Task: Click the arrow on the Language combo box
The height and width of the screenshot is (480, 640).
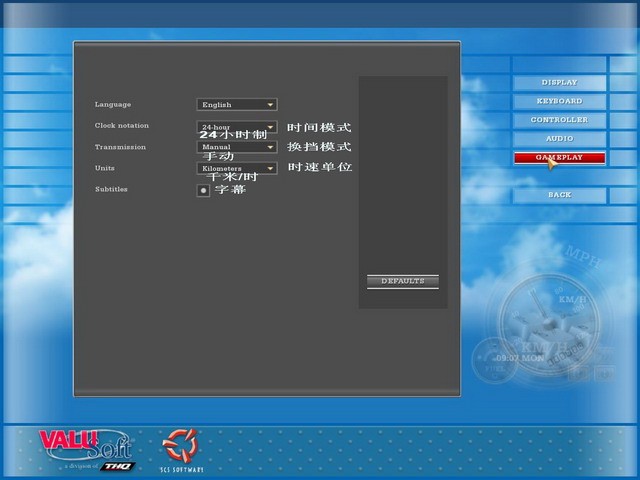Action: [x=270, y=104]
